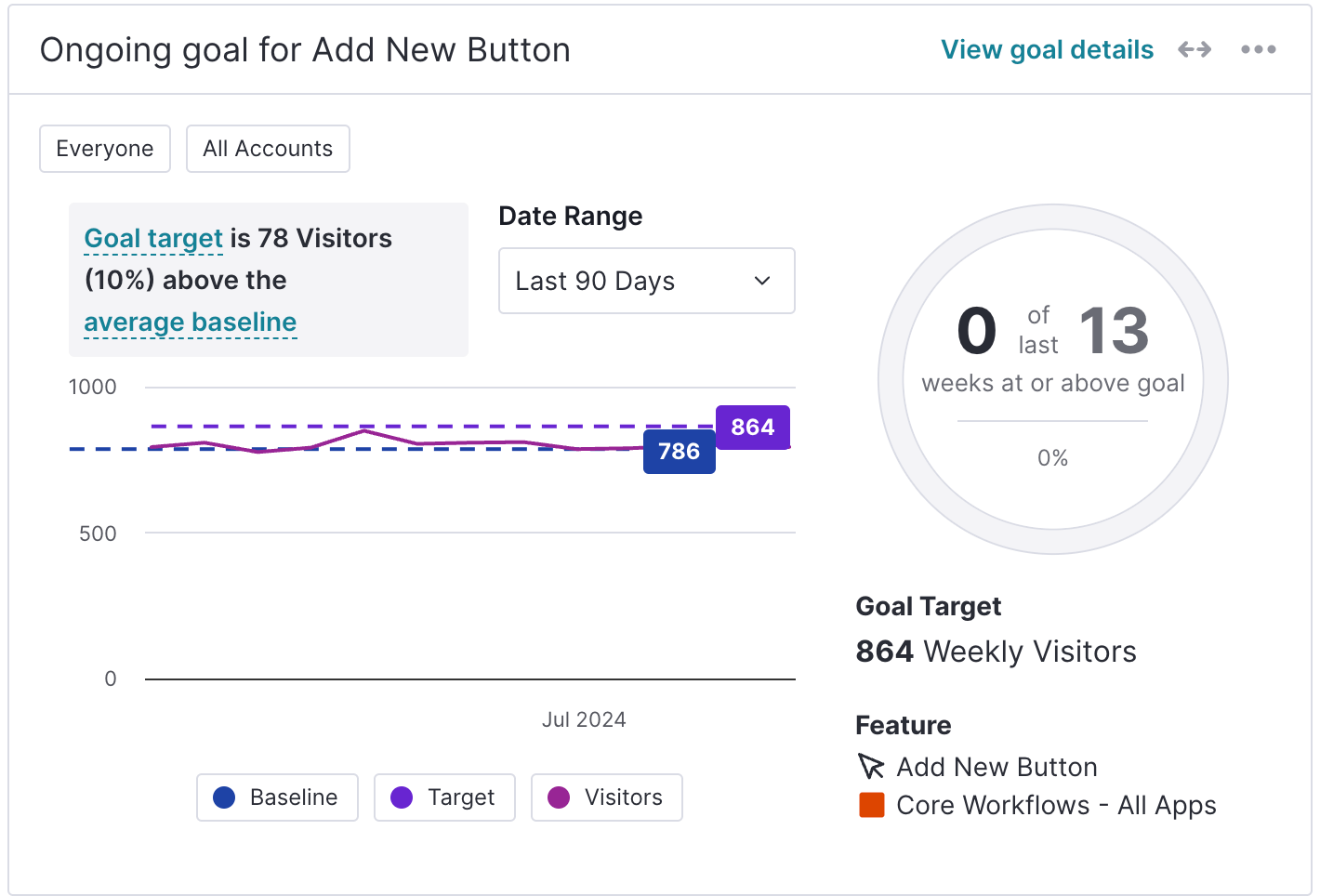Click the purple Target legend dot
The width and height of the screenshot is (1320, 896).
pos(402,797)
